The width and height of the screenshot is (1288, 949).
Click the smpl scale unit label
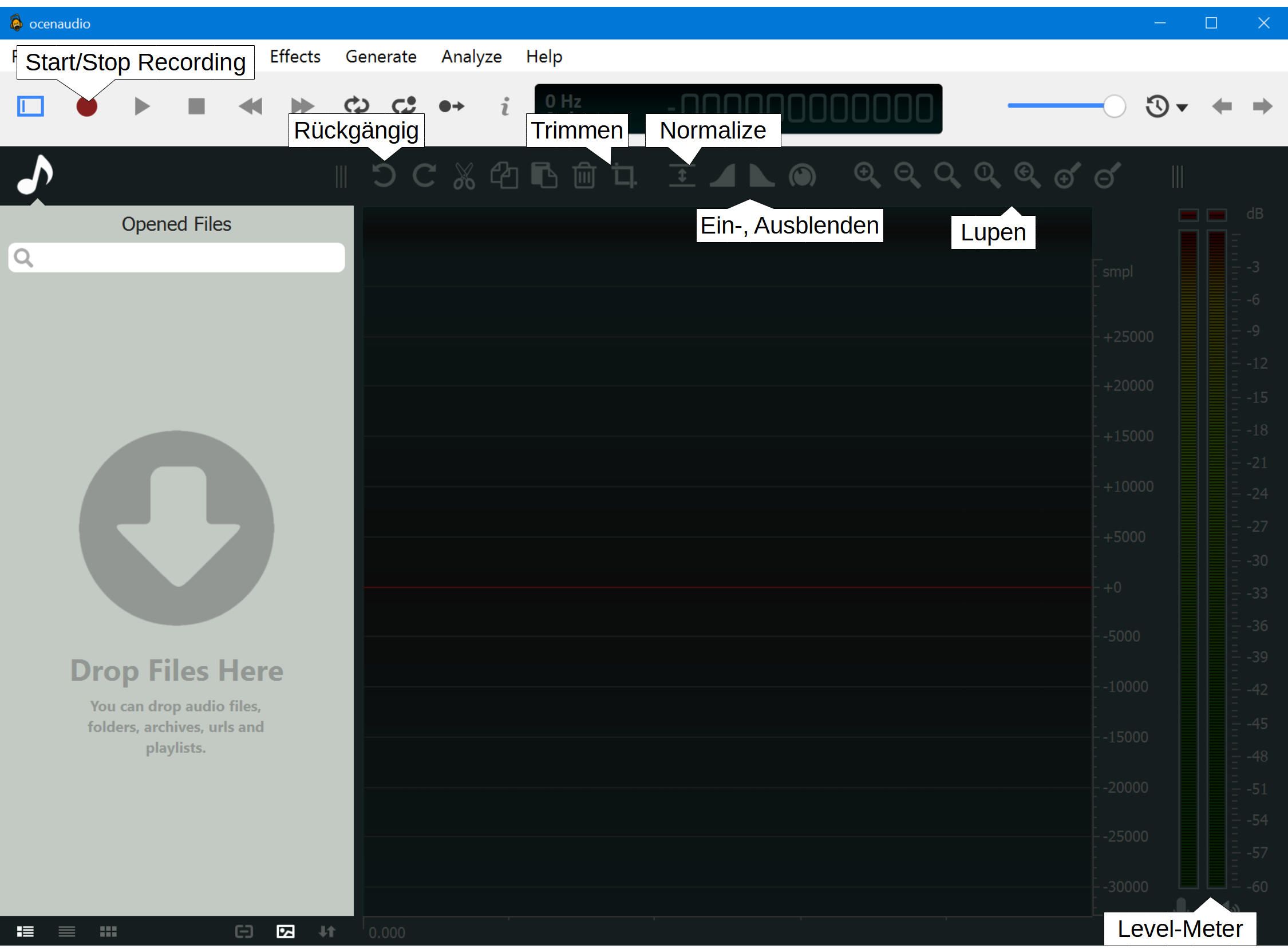(1117, 271)
